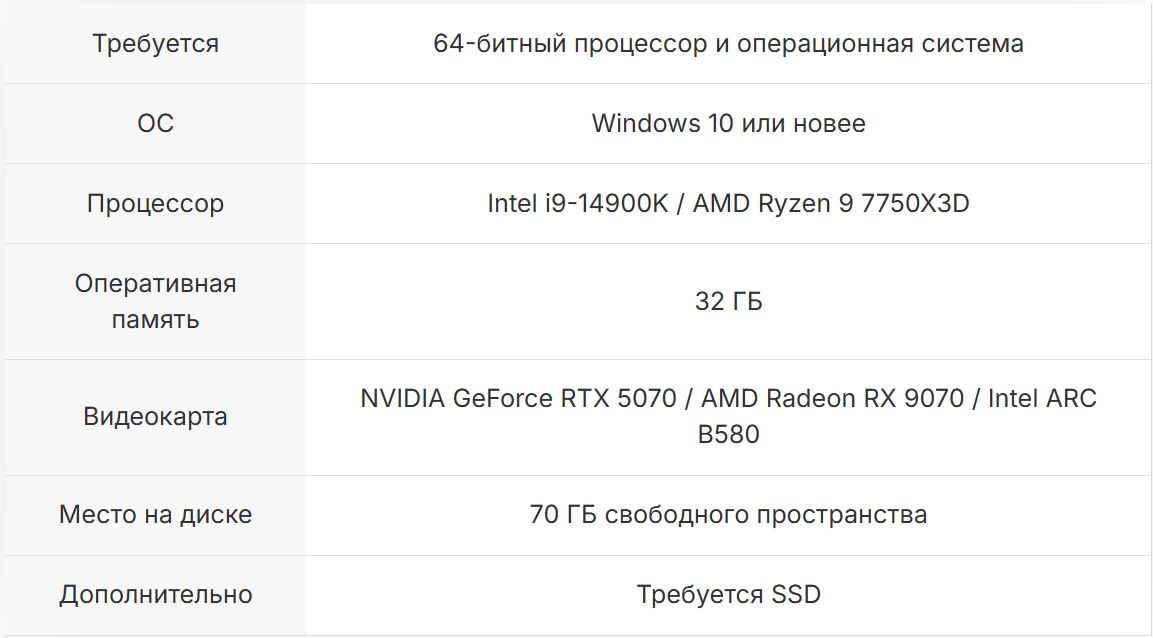Select the Требуется SSD value cell
The image size is (1153, 638).
tap(728, 595)
